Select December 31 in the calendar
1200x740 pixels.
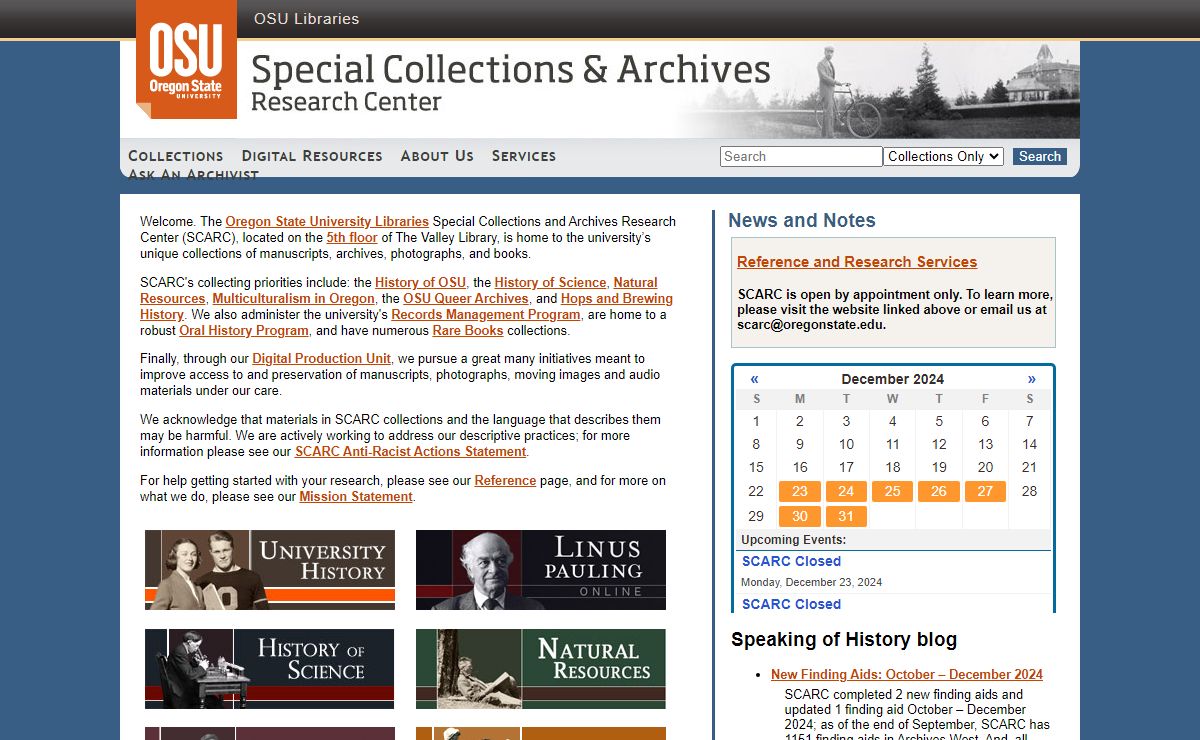point(846,517)
